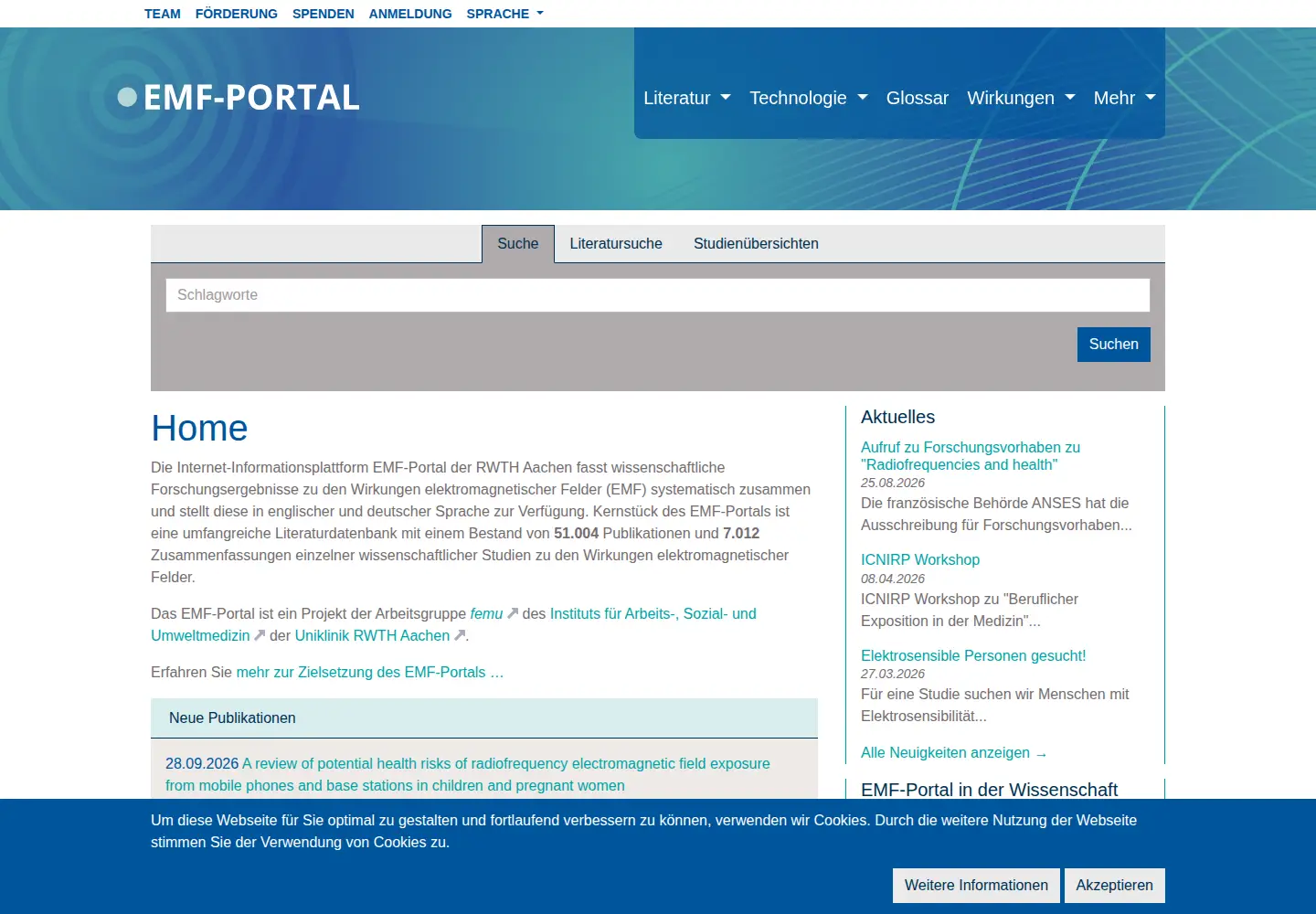Viewport: 1316px width, 914px height.
Task: Select the Suche tab
Action: click(518, 244)
